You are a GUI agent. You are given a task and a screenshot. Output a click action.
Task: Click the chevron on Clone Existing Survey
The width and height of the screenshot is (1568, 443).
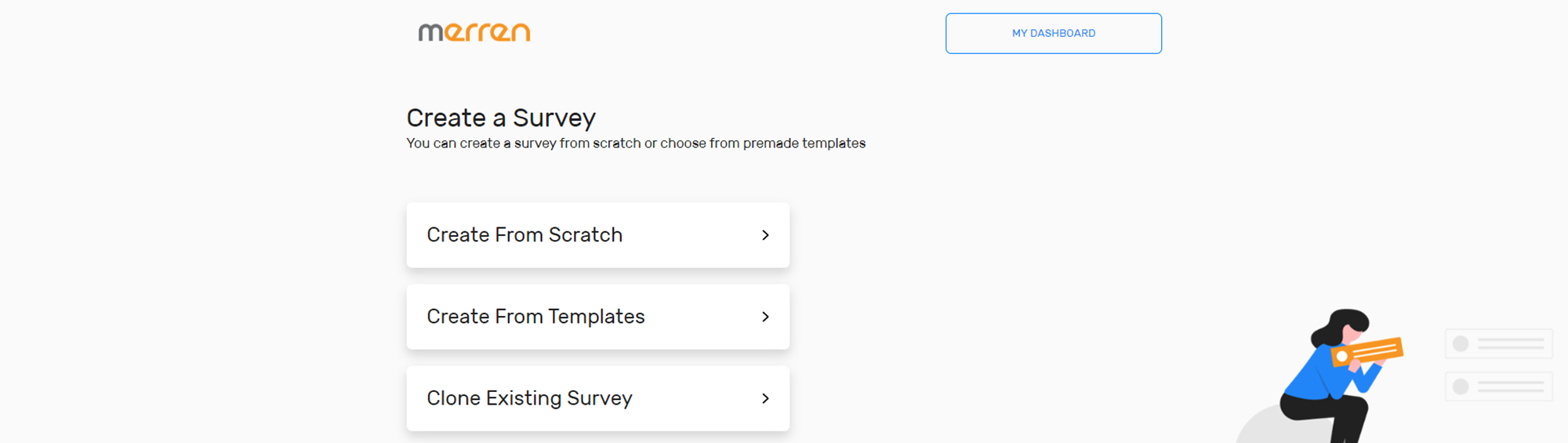coord(765,398)
